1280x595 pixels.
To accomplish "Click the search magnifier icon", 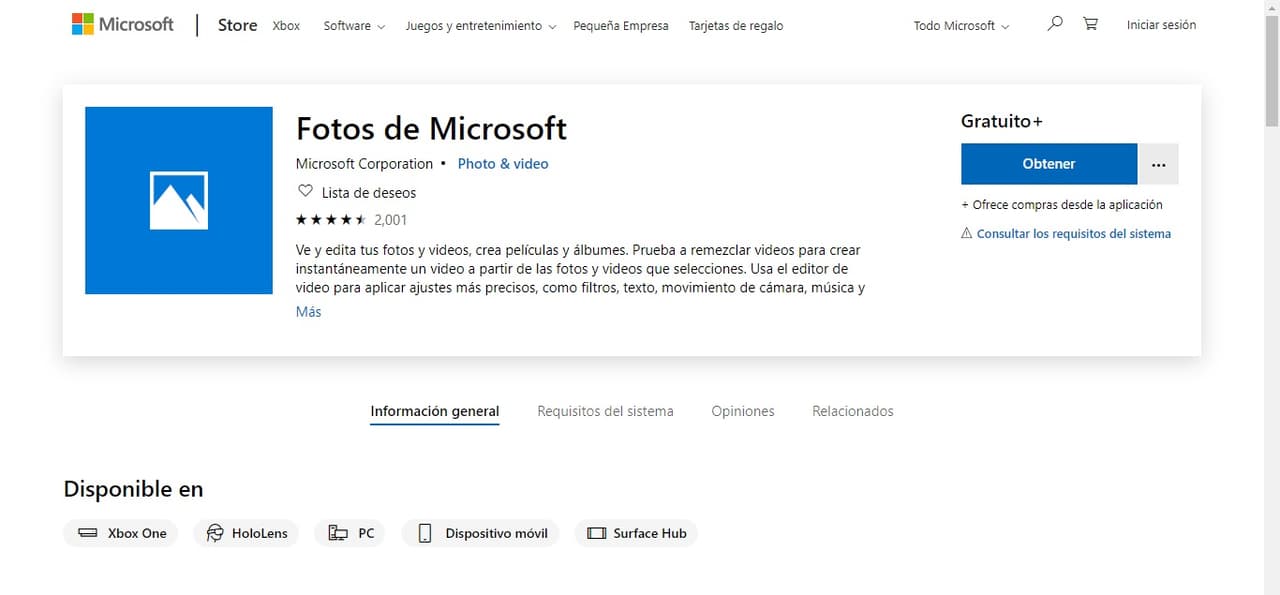I will coord(1054,22).
